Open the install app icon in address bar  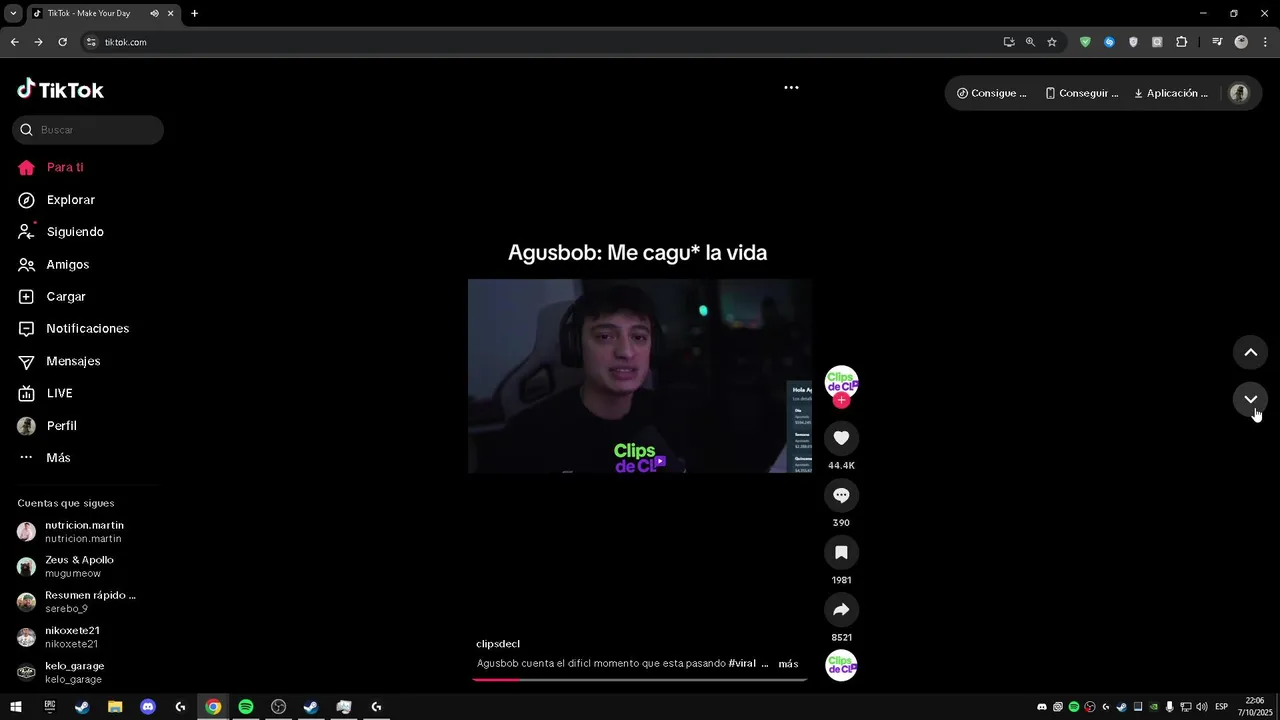point(1009,42)
